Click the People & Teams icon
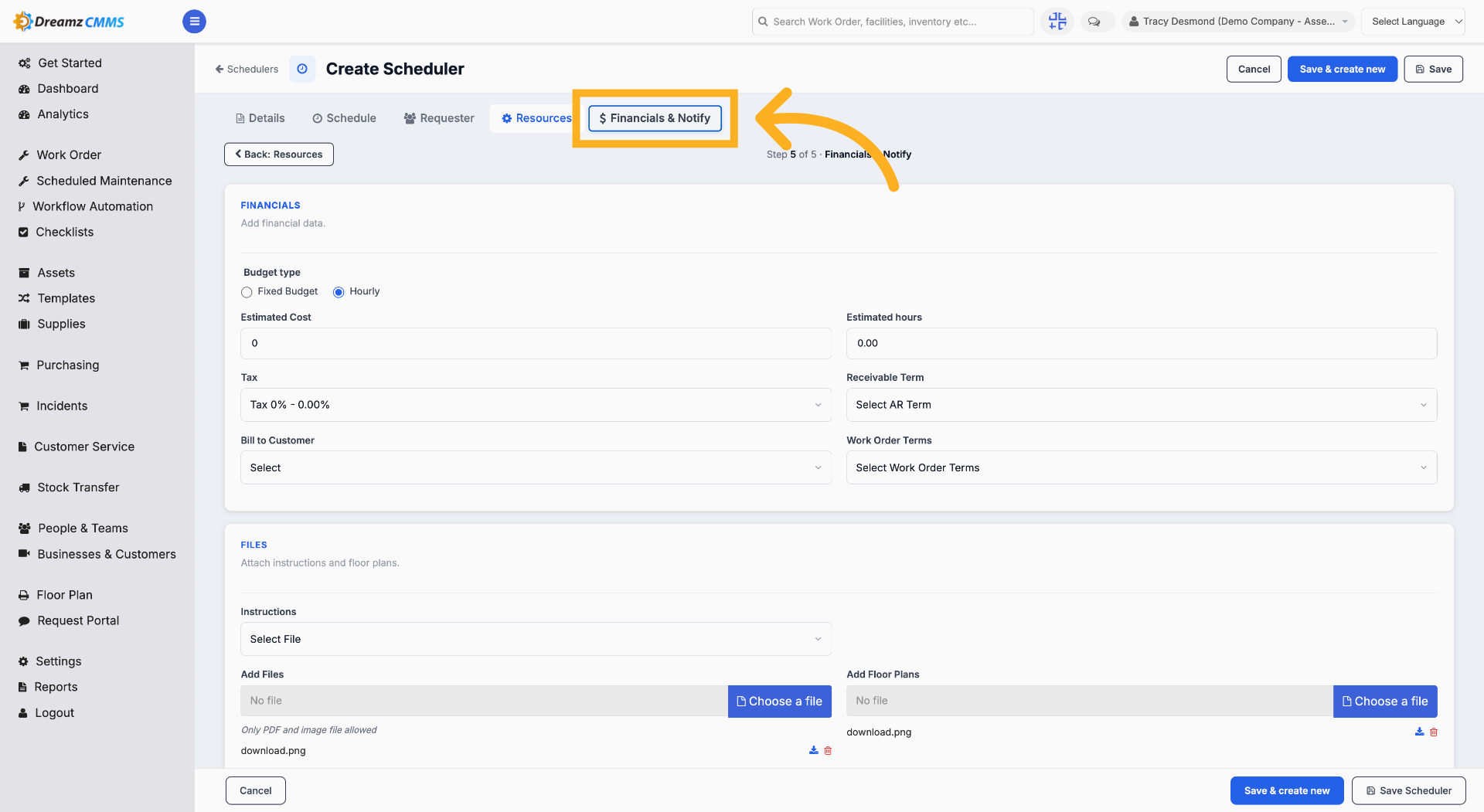This screenshot has width=1484, height=812. (24, 528)
